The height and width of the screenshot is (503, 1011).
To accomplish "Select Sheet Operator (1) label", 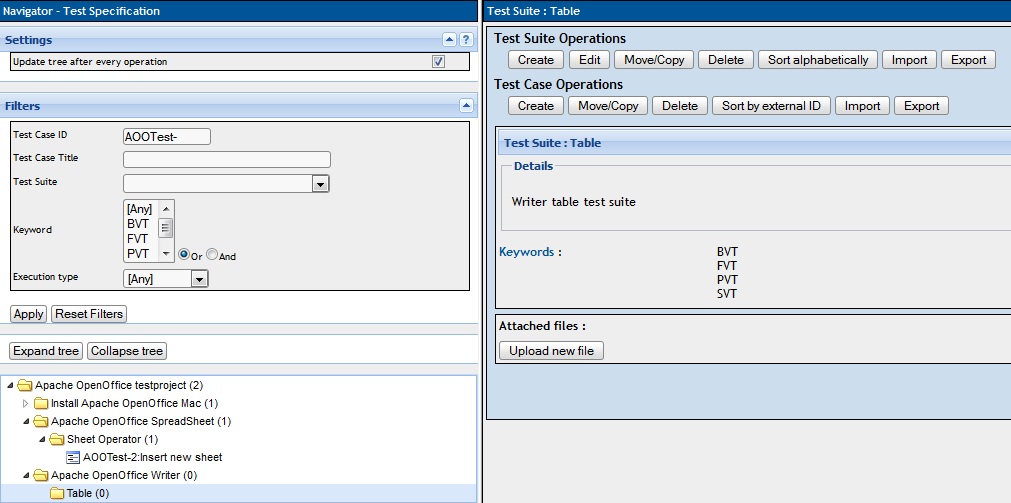I will point(112,440).
